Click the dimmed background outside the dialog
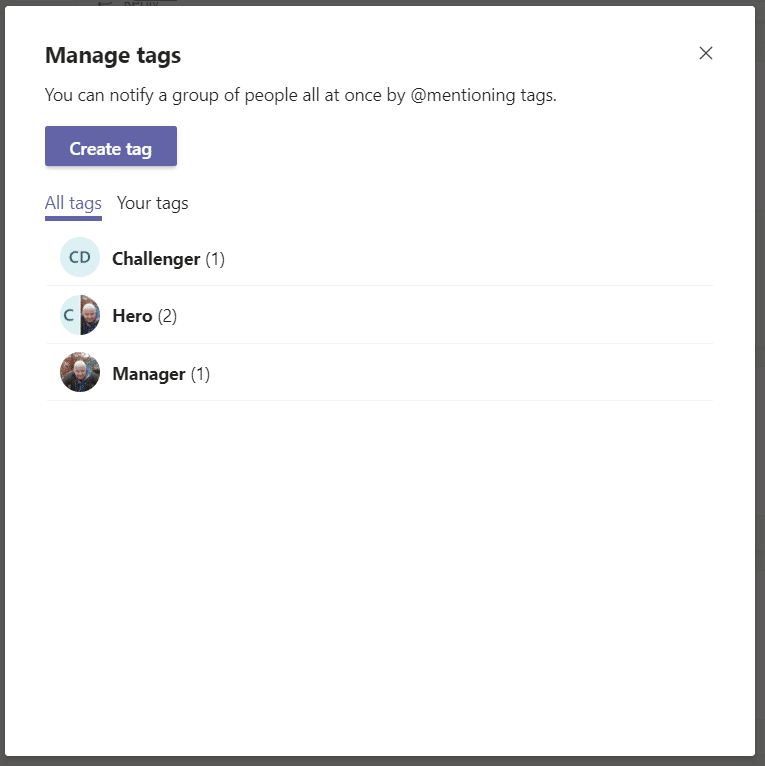 click(760, 400)
